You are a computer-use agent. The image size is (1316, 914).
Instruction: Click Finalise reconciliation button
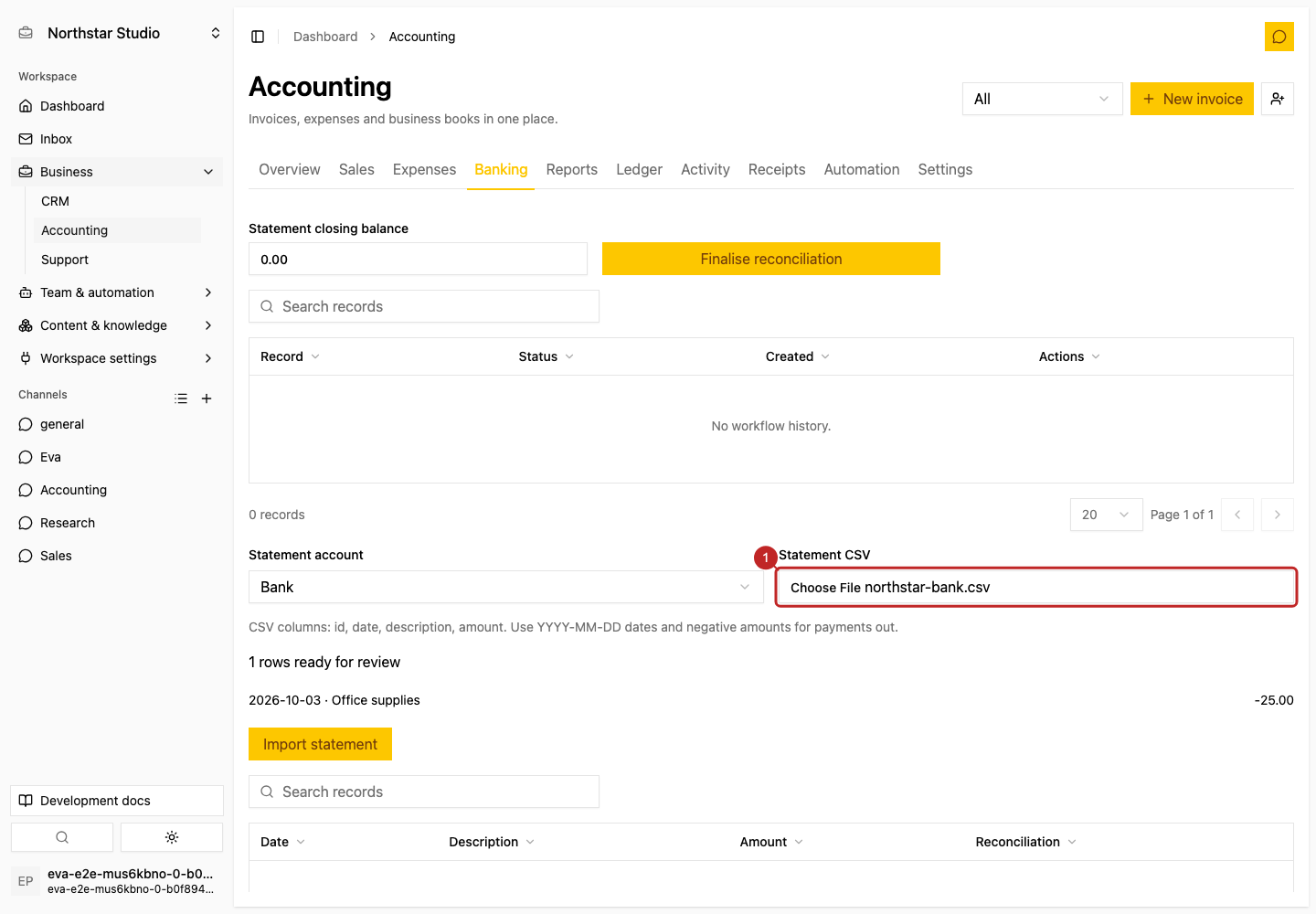click(771, 259)
